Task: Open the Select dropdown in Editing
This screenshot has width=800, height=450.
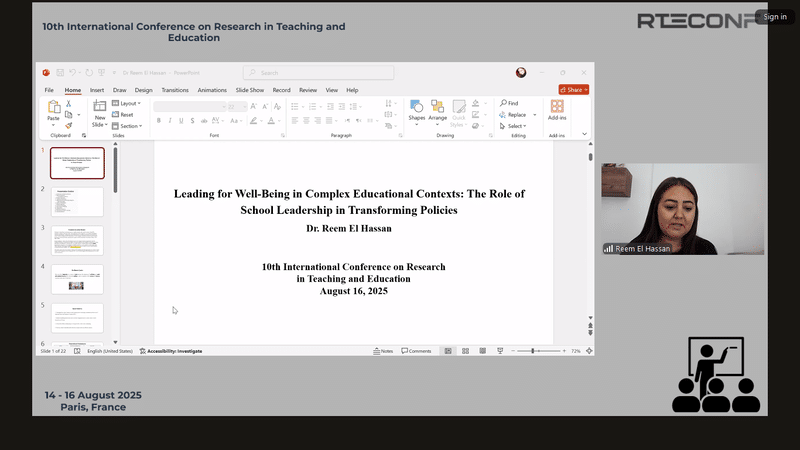Action: click(x=515, y=126)
